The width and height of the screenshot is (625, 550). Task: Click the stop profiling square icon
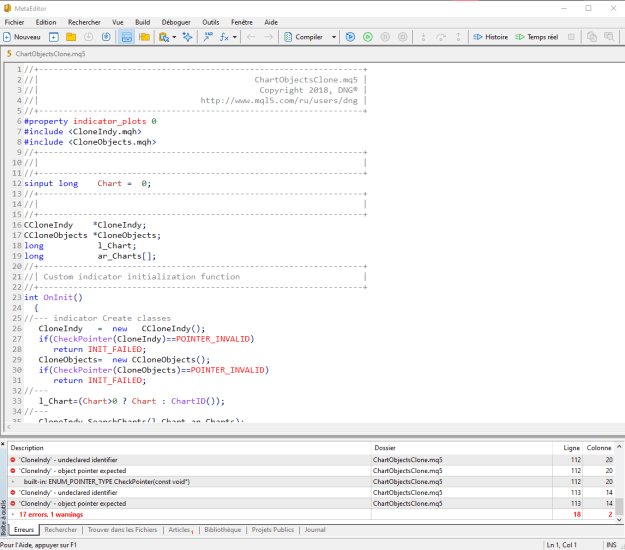tap(571, 37)
